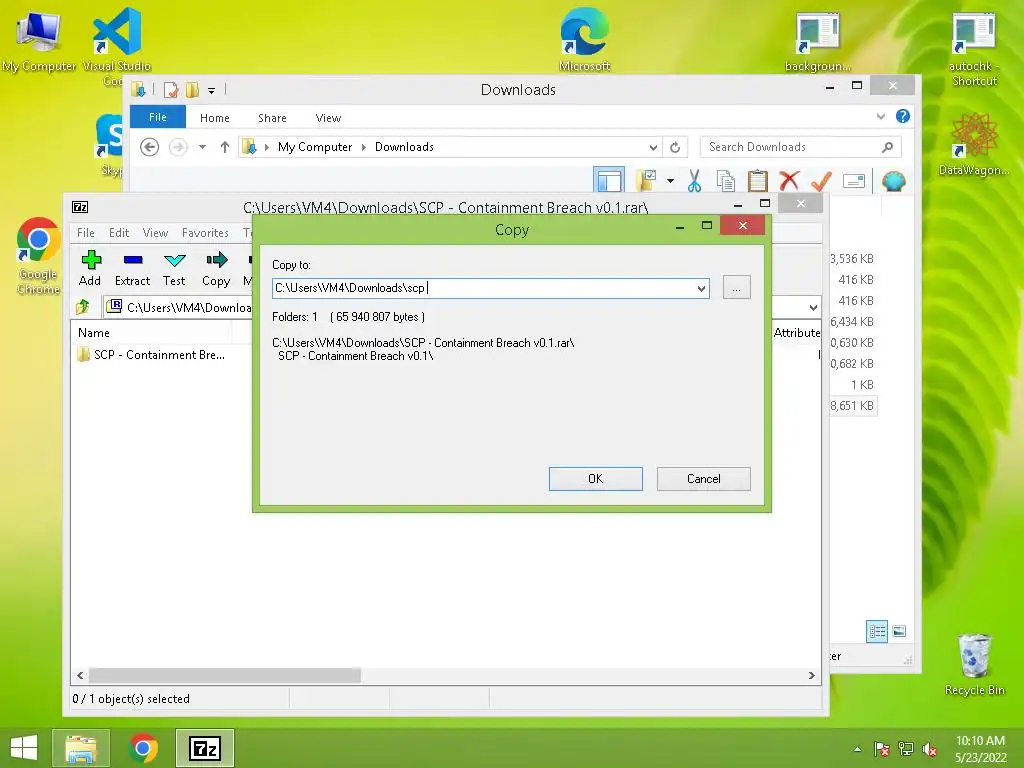The height and width of the screenshot is (768, 1024).
Task: Click Downloads in Explorer breadcrumb
Action: (404, 147)
